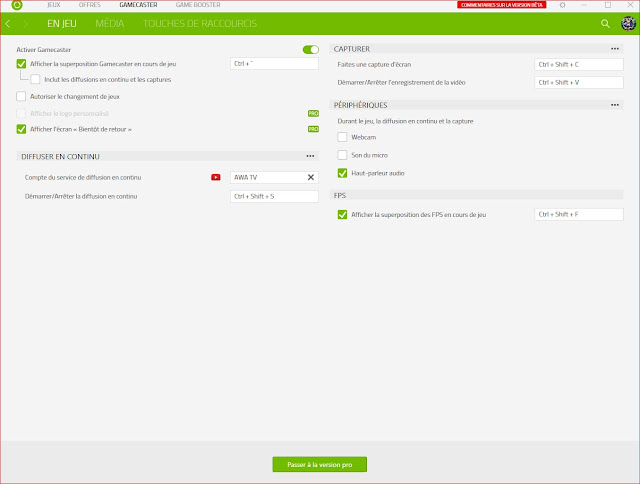Select the EN JEU sub-tab

click(x=62, y=24)
